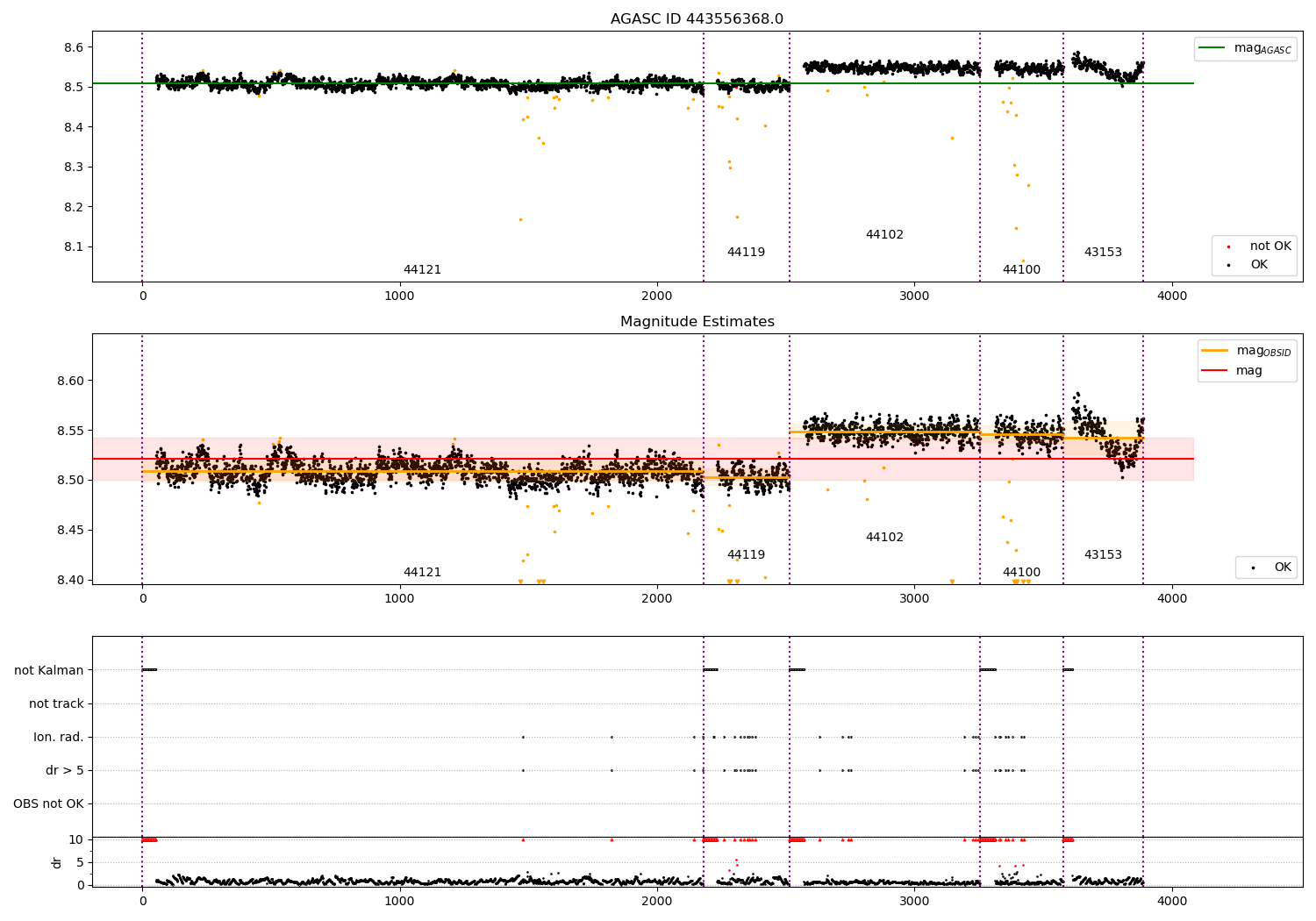Click obsid label 44102 in the top plot
Screen dimensions: 1316x921
coord(884,234)
